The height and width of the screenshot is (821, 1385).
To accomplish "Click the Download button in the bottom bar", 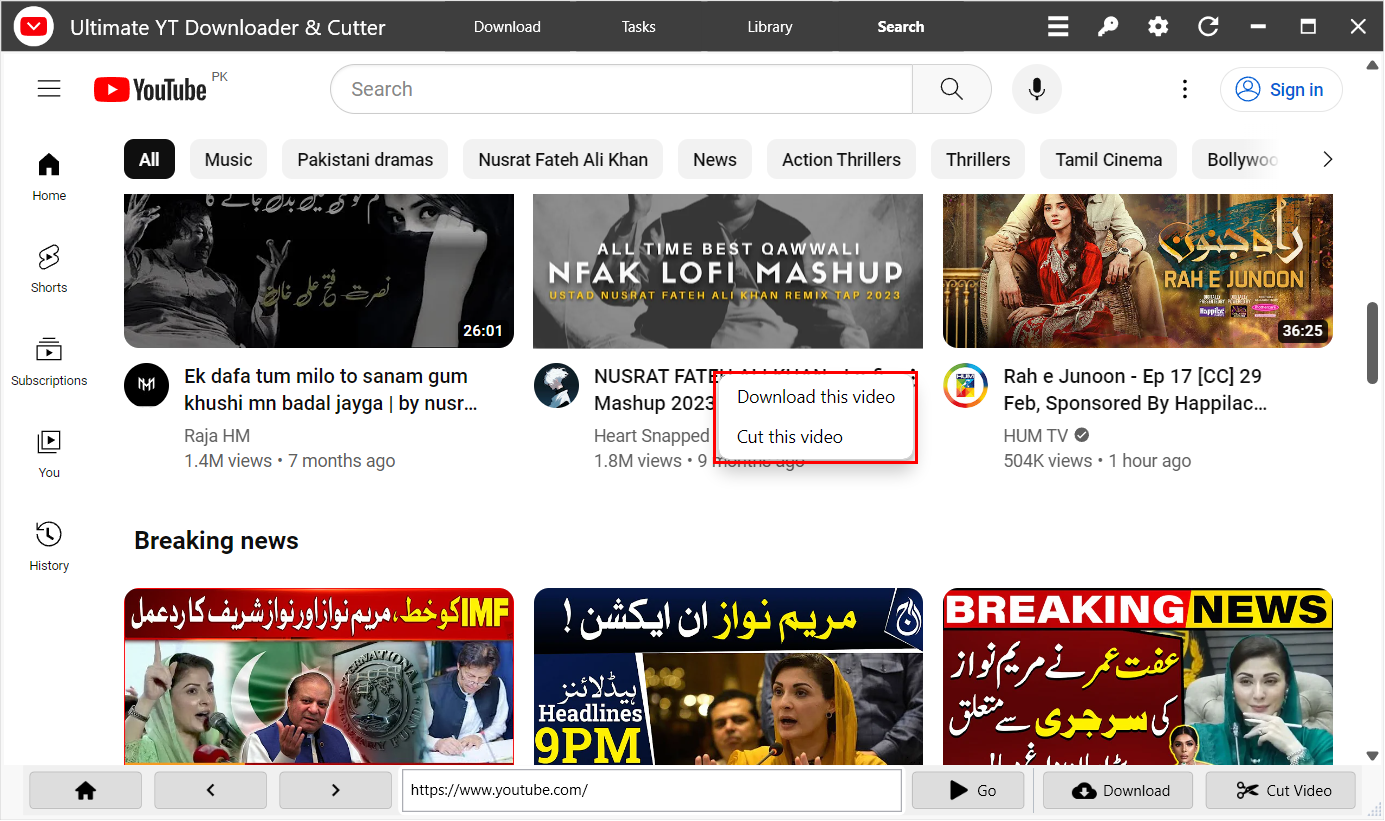I will tap(1119, 790).
